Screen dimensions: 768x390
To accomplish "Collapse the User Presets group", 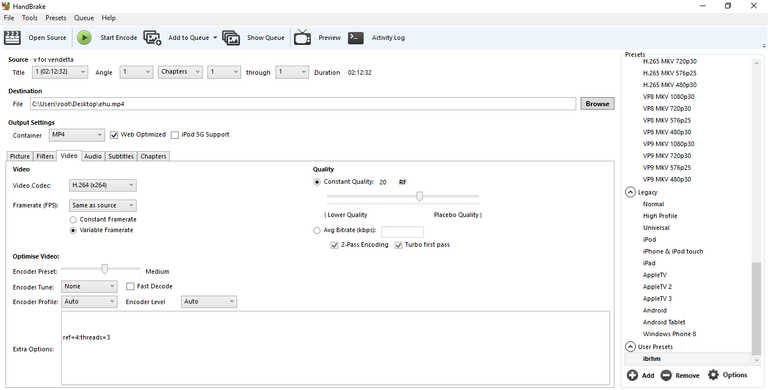I will (631, 346).
